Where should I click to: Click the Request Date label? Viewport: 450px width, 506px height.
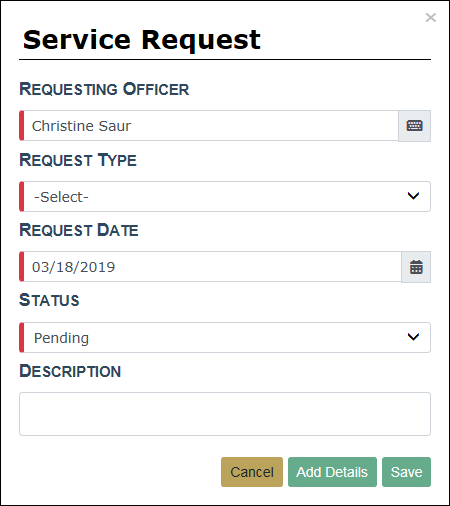tap(79, 230)
